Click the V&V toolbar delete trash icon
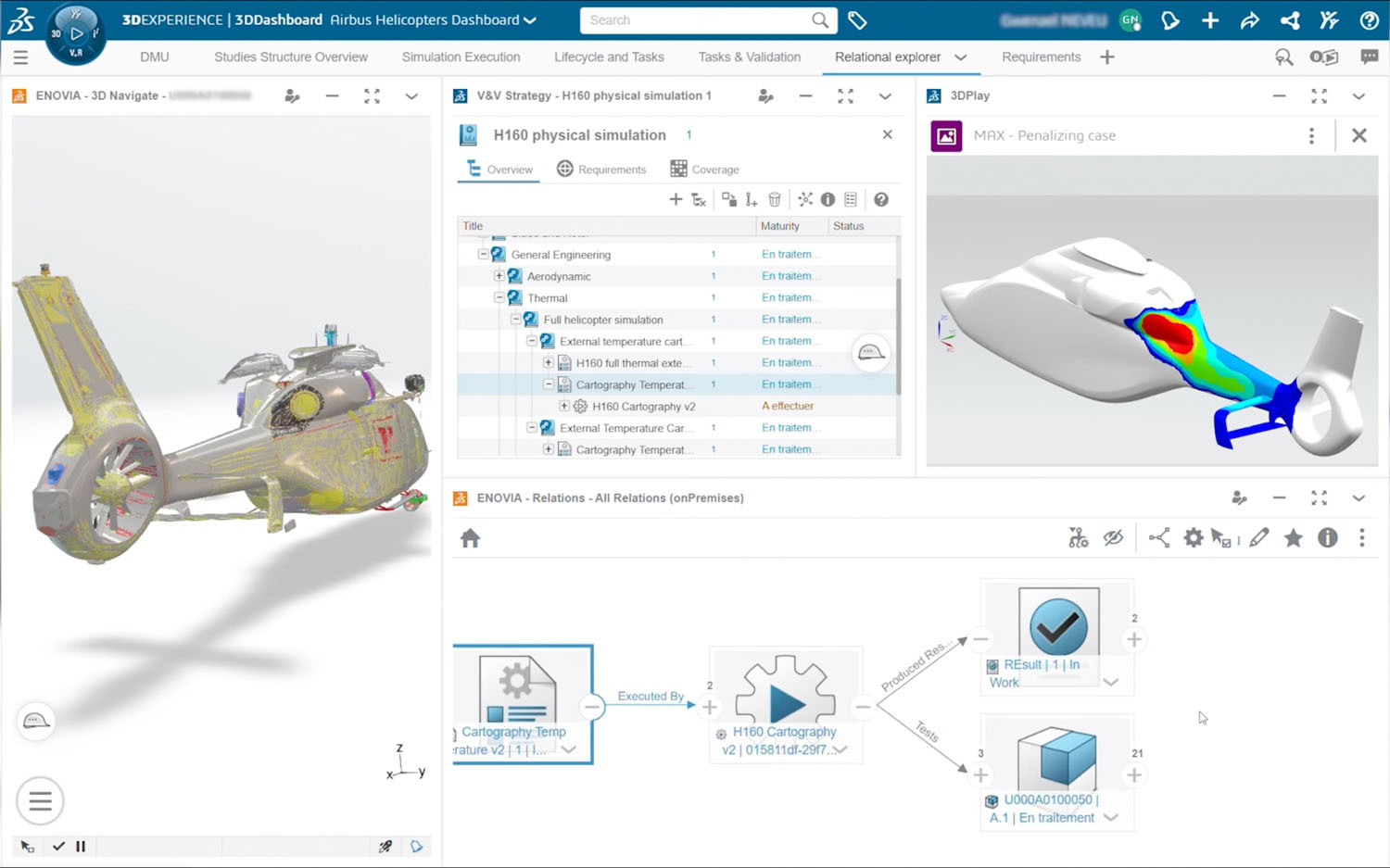1390x868 pixels. [775, 199]
